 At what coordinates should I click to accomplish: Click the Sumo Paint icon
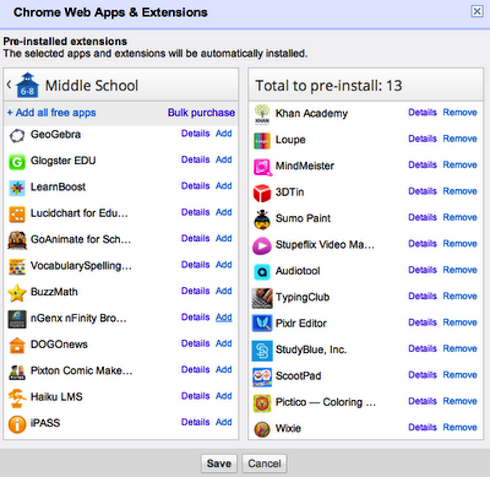tap(262, 219)
